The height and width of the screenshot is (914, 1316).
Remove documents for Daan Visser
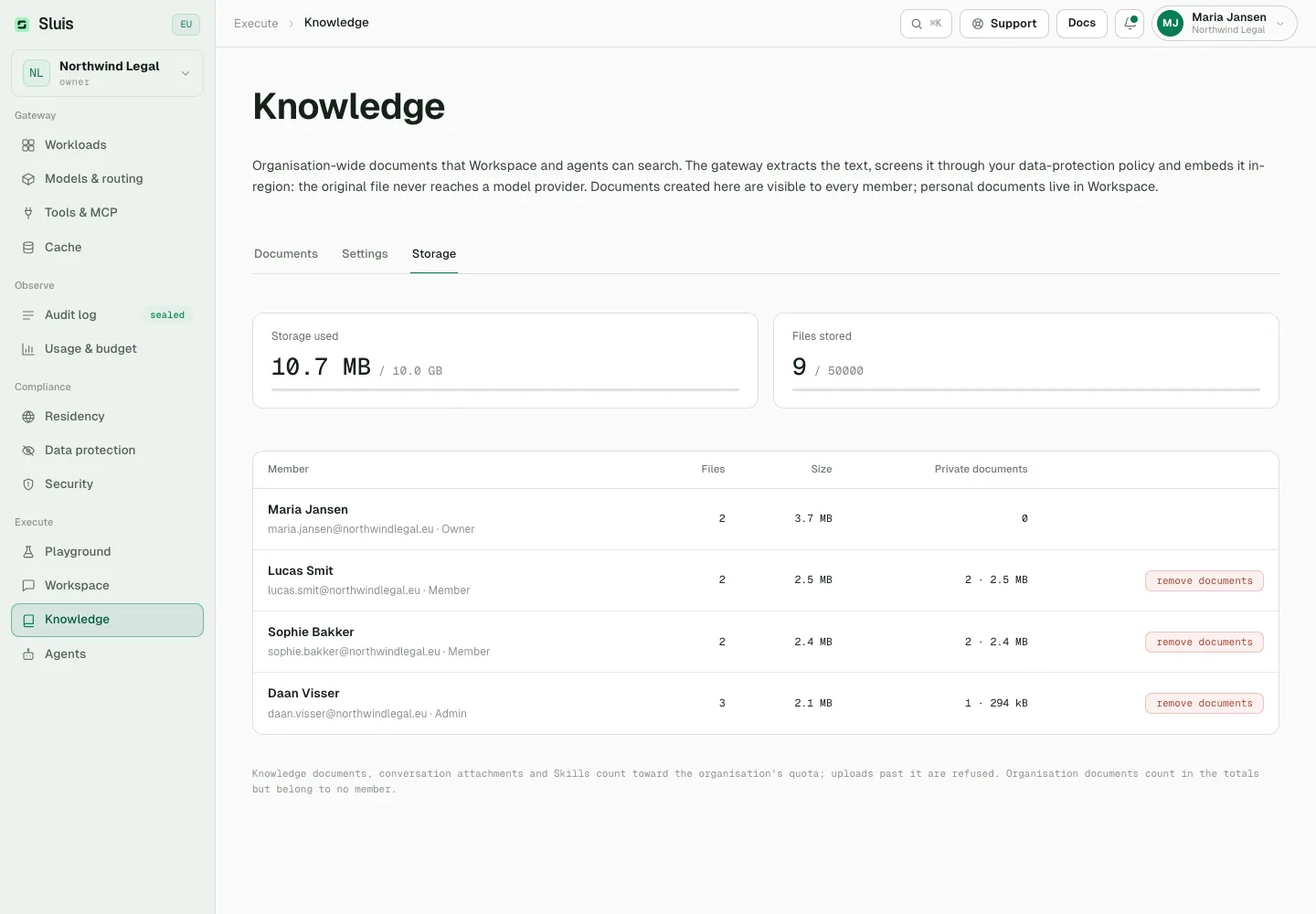coord(1205,704)
